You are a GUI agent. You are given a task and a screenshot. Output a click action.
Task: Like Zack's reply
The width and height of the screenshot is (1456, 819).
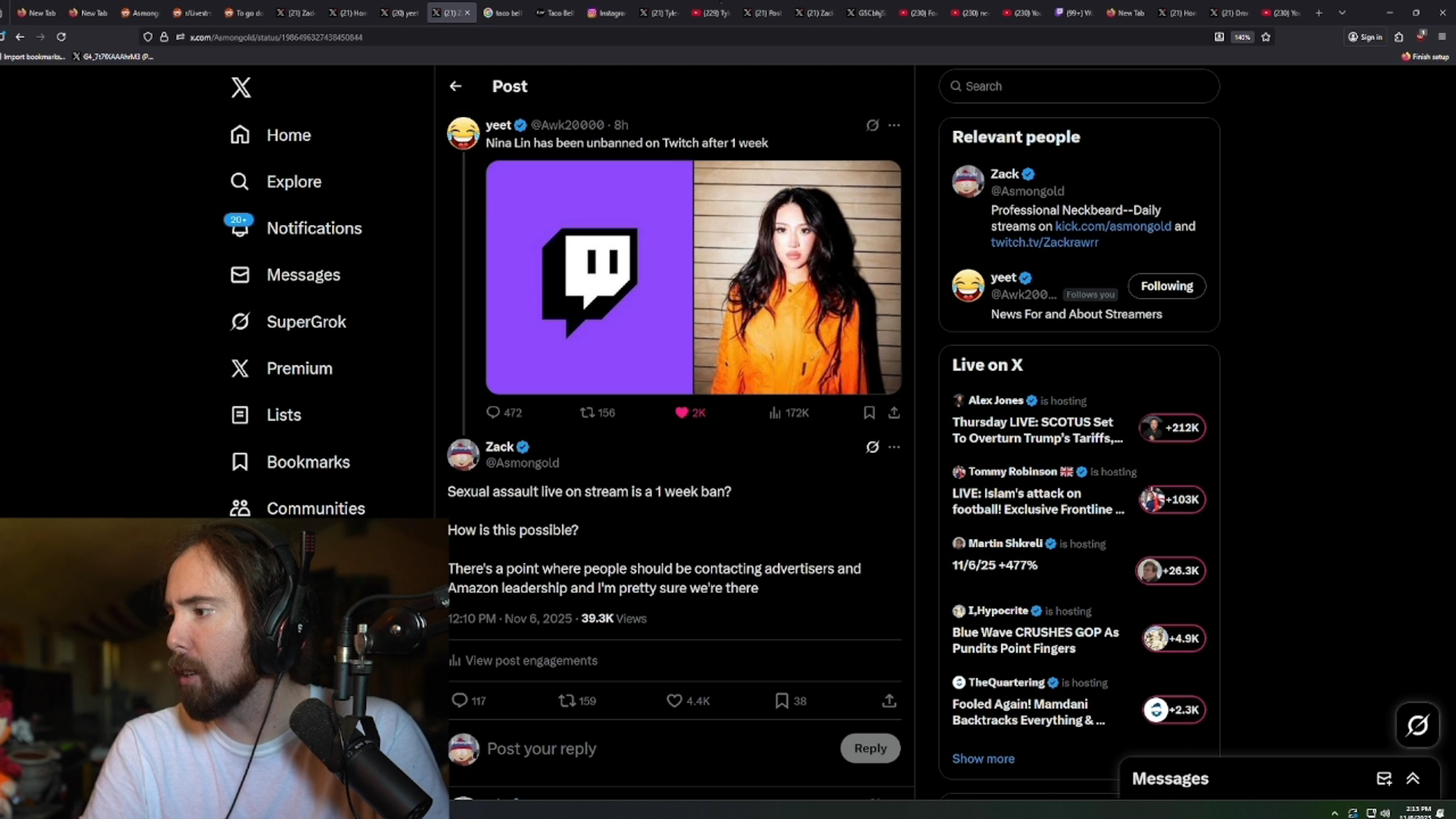tap(673, 701)
